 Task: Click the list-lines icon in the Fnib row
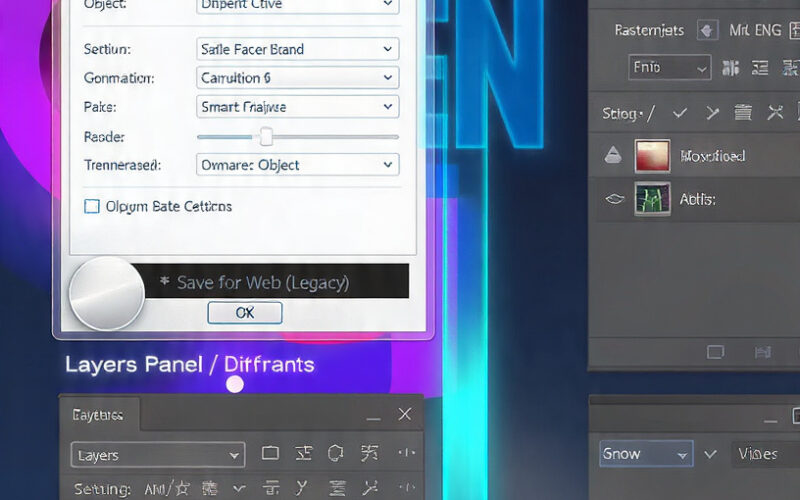coord(760,67)
